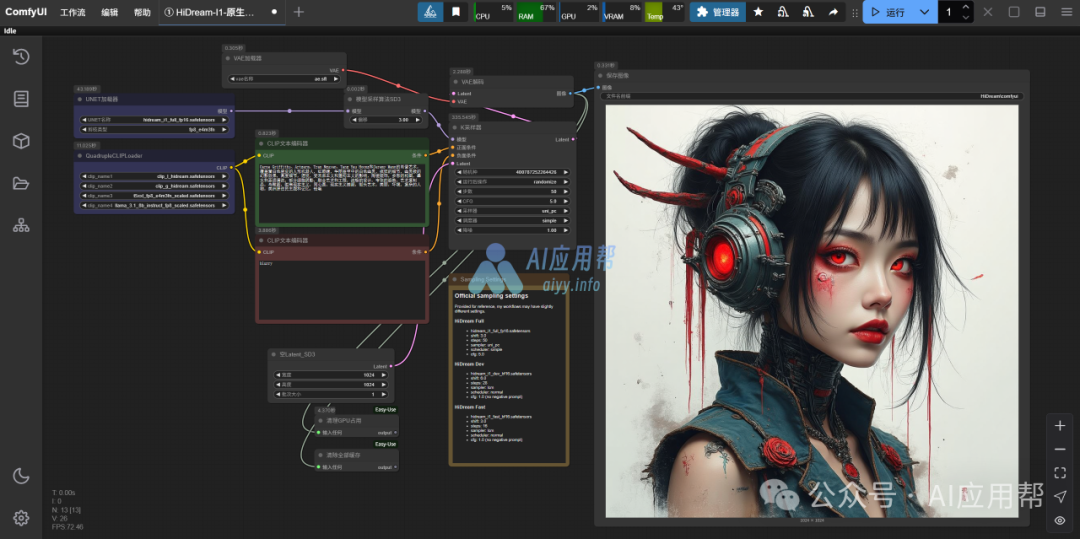The width and height of the screenshot is (1080, 539).
Task: Zoom in with canvas plus button
Action: coord(1060,426)
